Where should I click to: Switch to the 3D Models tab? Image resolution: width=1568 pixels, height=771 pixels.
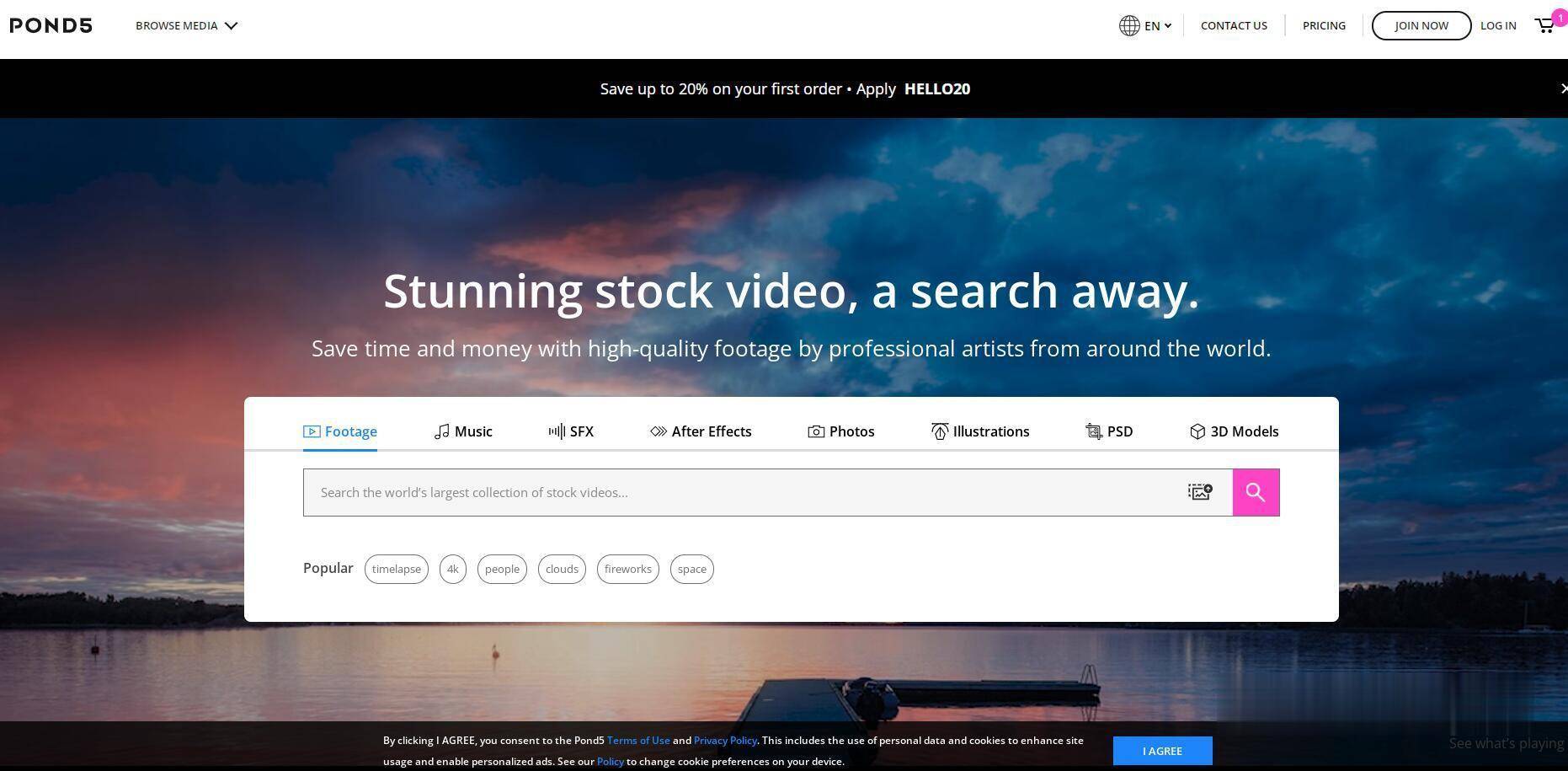click(x=1234, y=431)
